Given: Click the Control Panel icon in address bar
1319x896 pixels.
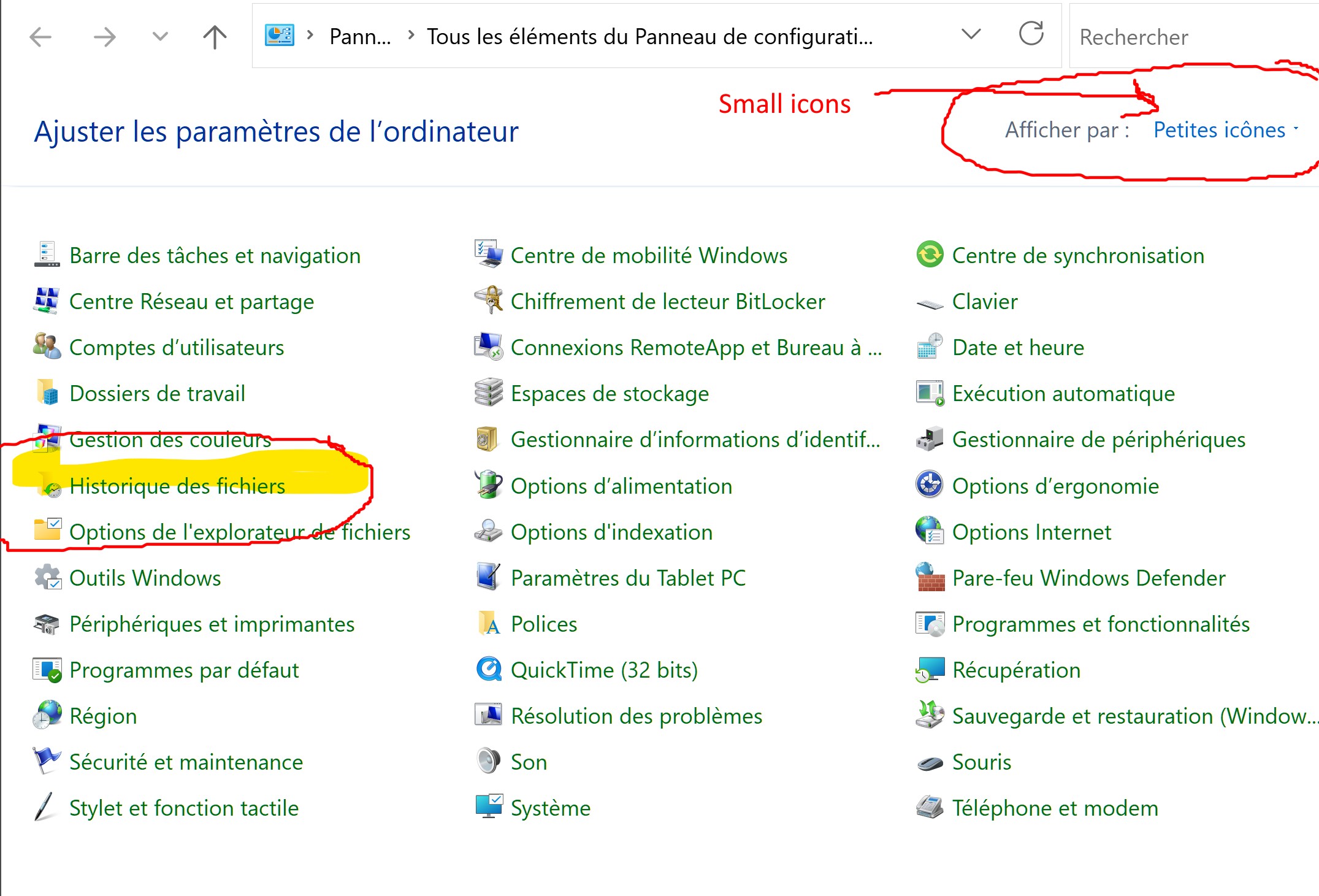Looking at the screenshot, I should 280,36.
